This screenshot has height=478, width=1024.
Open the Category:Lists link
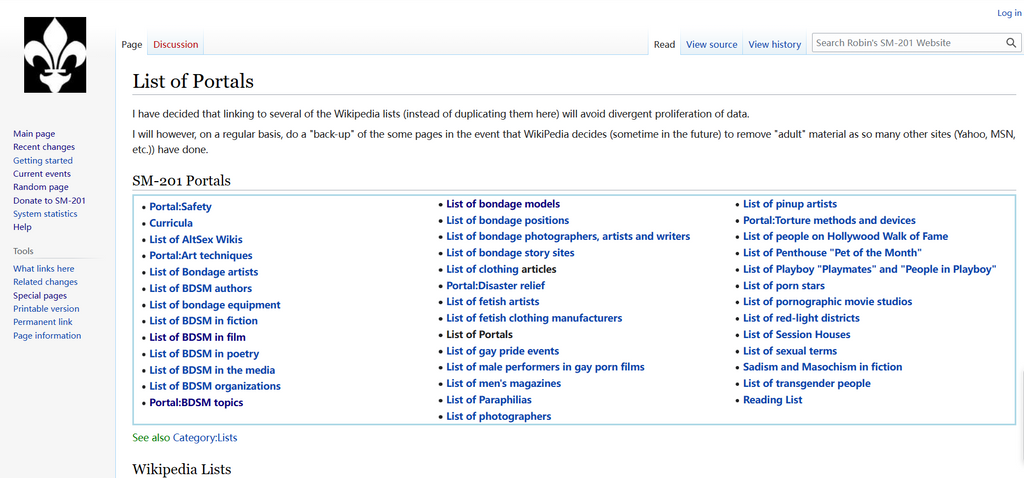pos(205,438)
